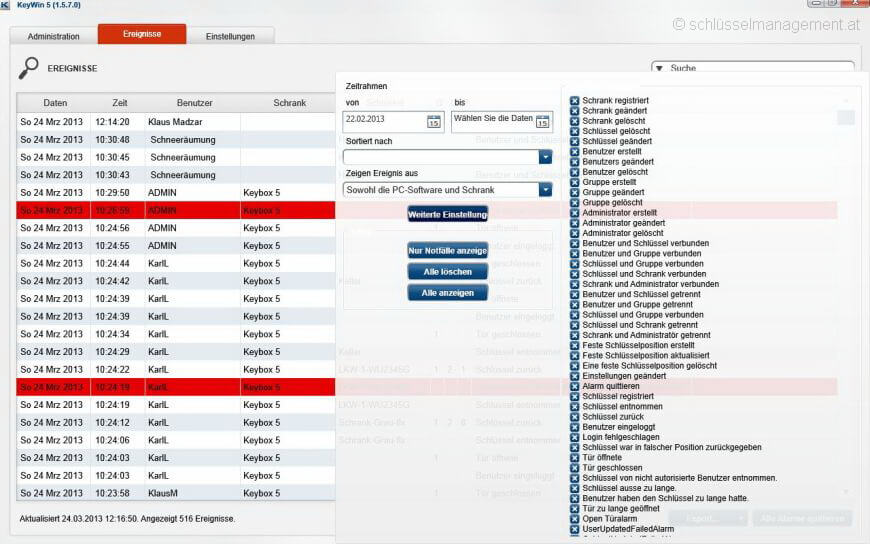870x544 pixels.
Task: Click the KeyWin app icon in title bar
Action: point(7,5)
